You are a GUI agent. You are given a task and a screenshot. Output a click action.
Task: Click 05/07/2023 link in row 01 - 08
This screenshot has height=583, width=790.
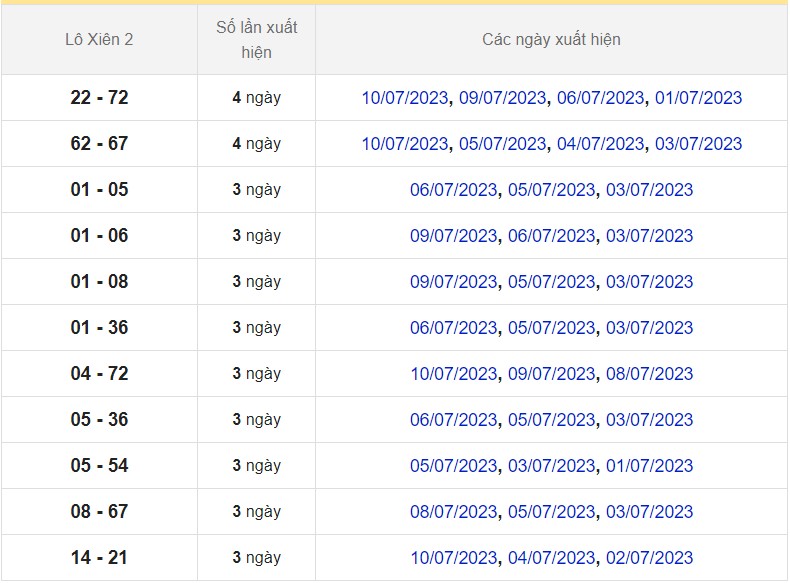(x=551, y=282)
